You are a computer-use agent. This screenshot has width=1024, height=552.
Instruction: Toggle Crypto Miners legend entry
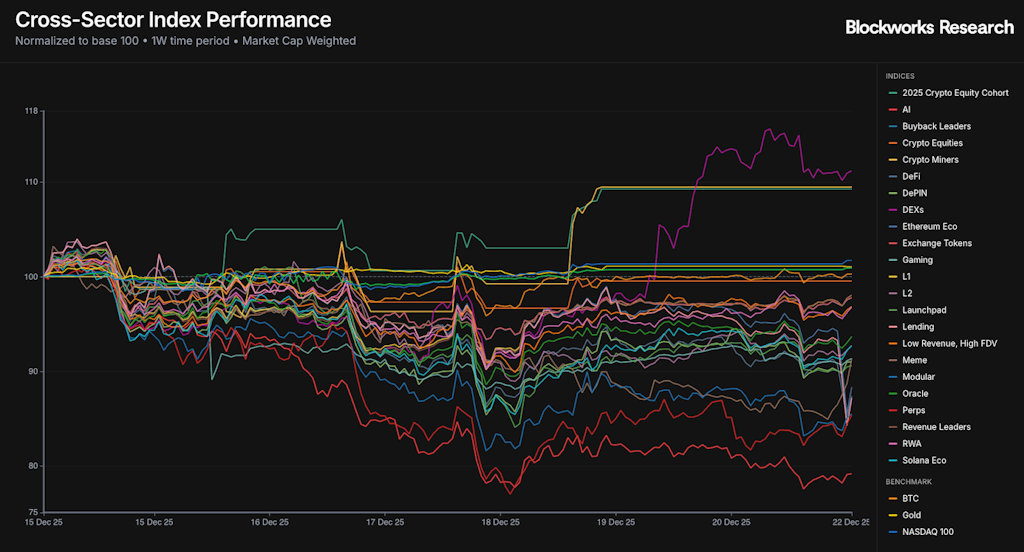[x=930, y=160]
